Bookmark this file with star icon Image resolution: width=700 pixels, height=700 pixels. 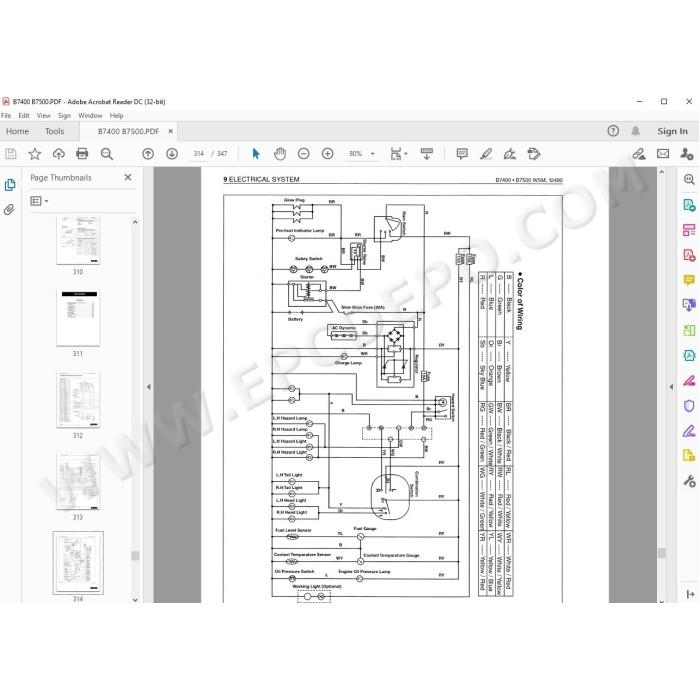(x=34, y=154)
